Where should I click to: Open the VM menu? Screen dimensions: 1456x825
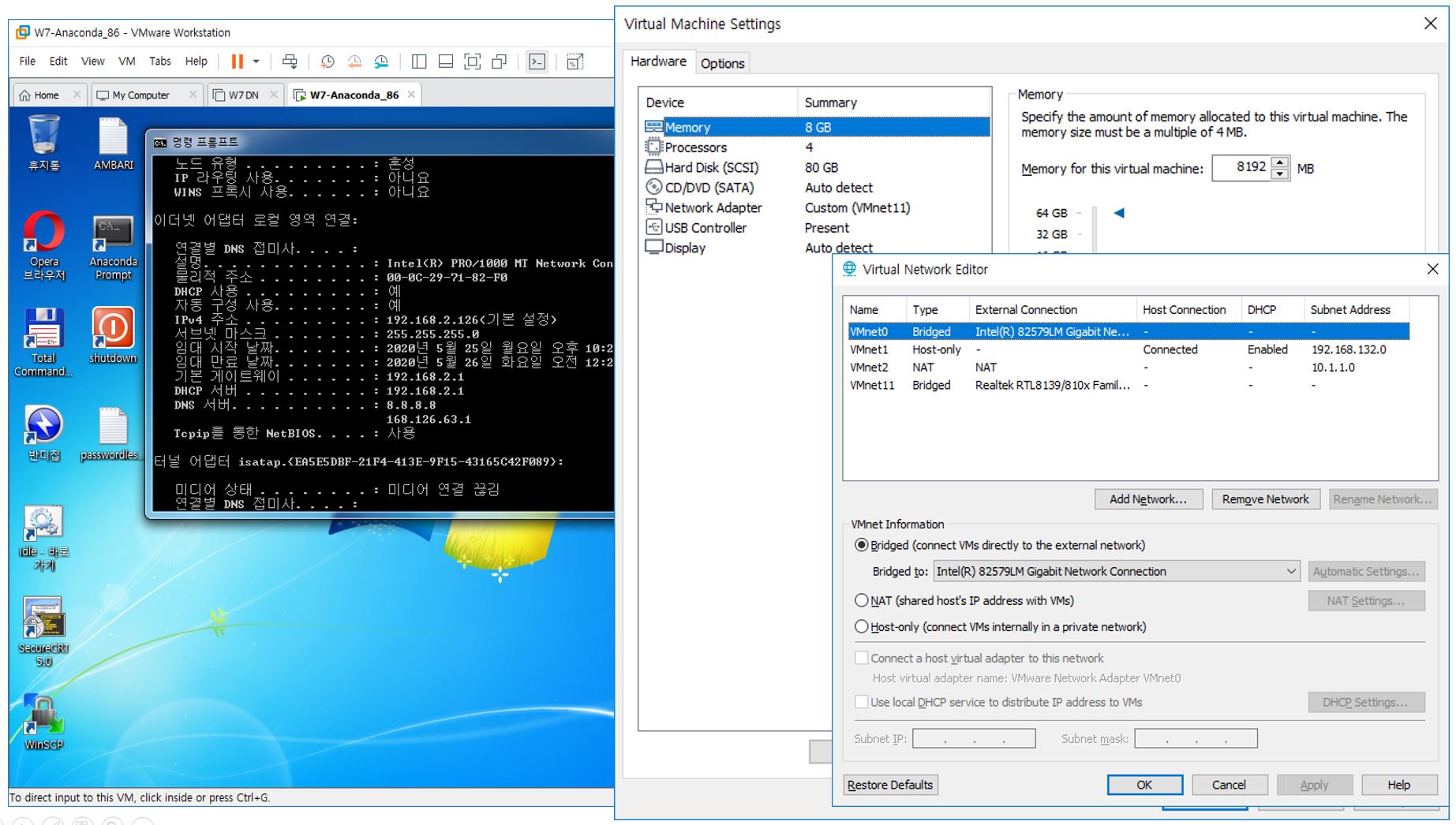[127, 62]
